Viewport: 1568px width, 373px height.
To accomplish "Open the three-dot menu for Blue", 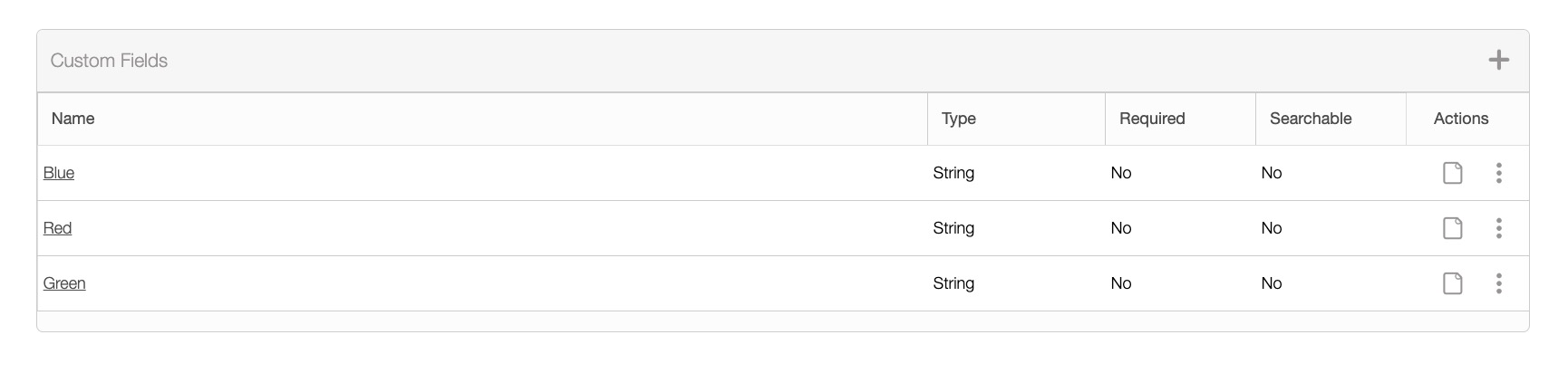I will tap(1498, 173).
